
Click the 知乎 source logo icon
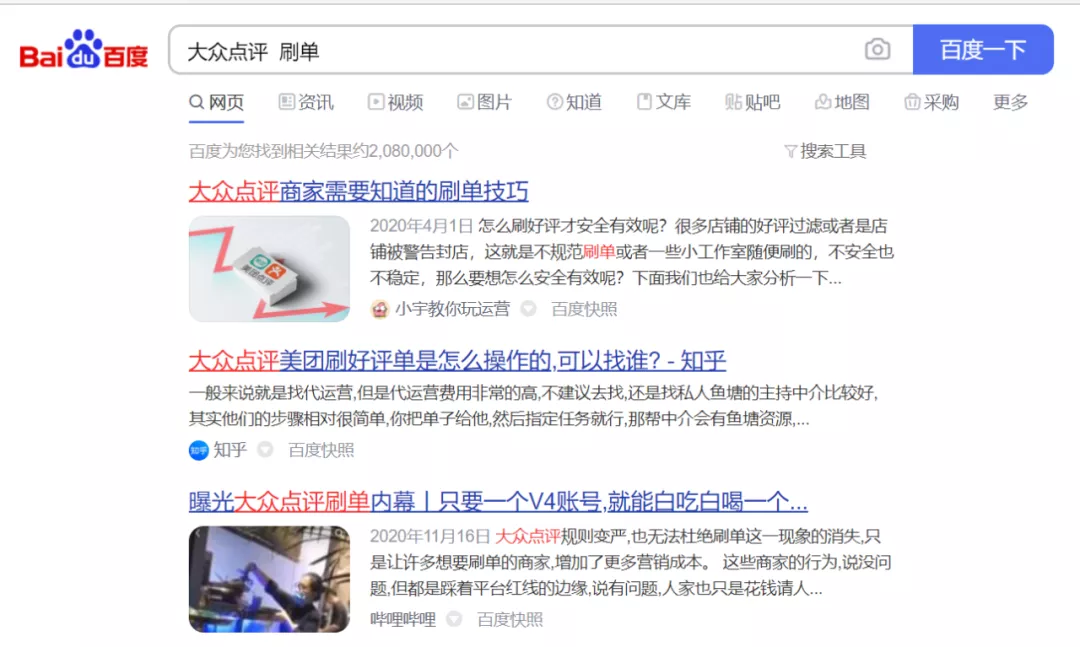coord(198,451)
